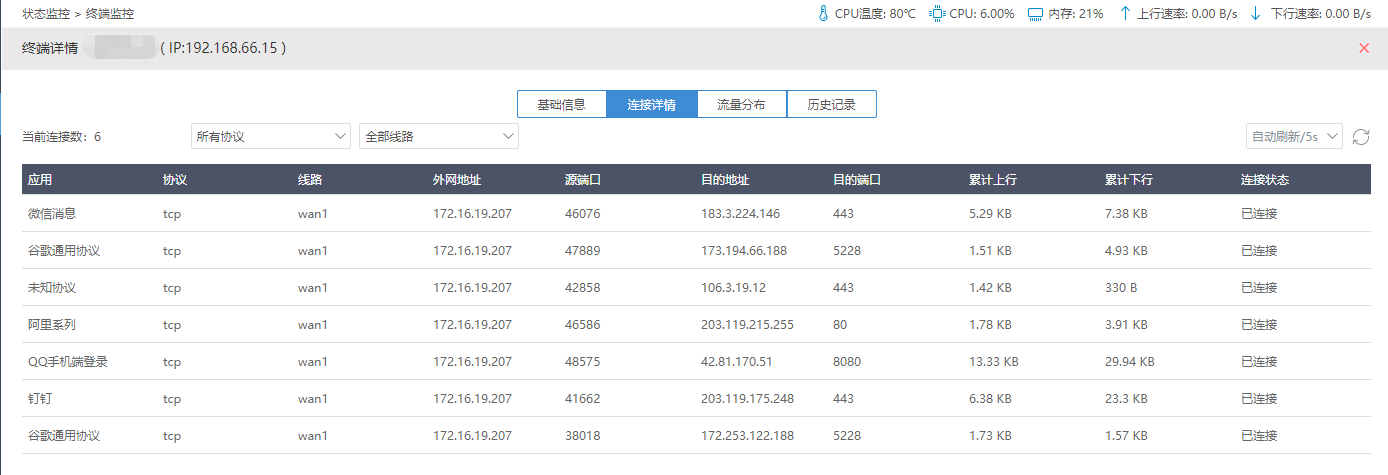Screen dimensions: 1388x475
Task: Click the upload speed arrow icon
Action: 1125,14
